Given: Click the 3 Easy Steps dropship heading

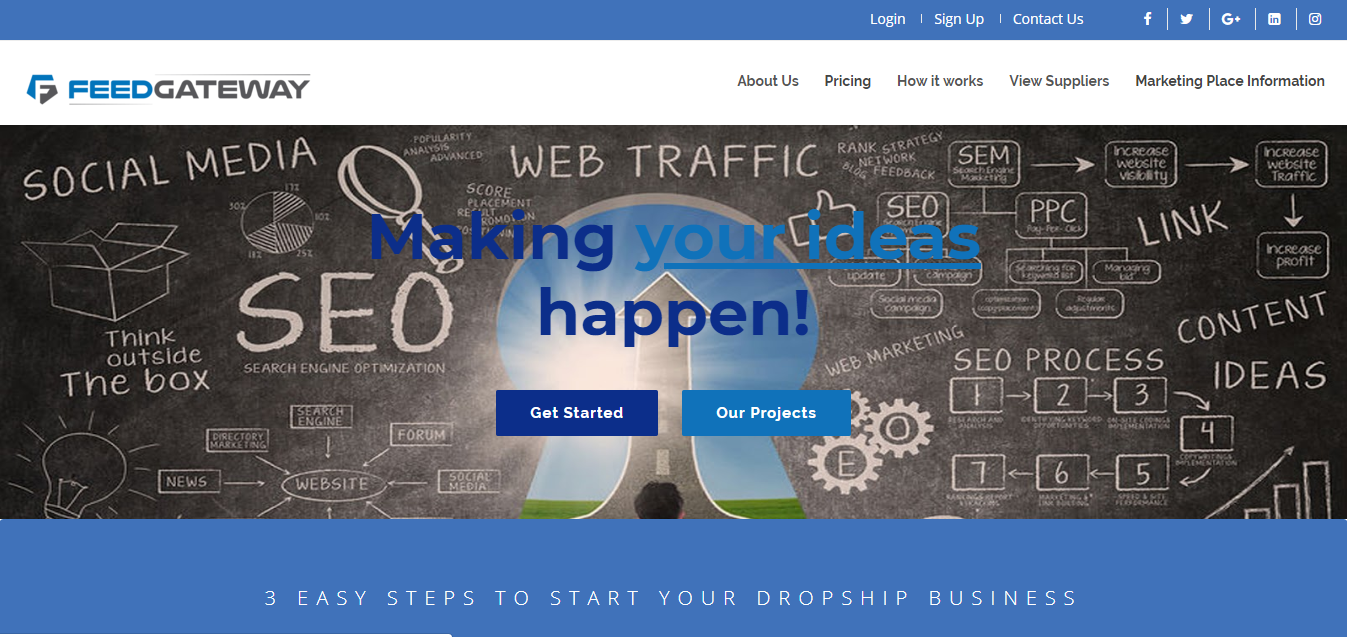Looking at the screenshot, I should tap(672, 598).
